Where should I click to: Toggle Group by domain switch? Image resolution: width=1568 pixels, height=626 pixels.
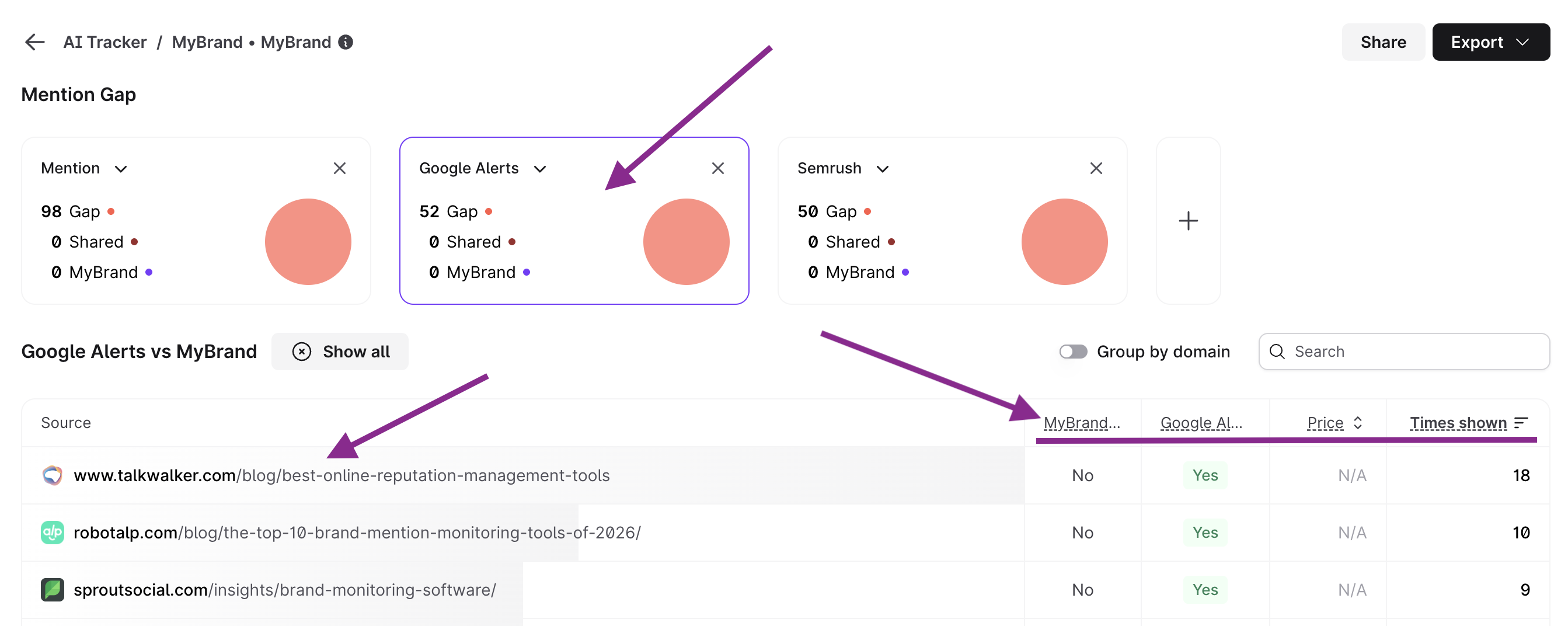pyautogui.click(x=1072, y=352)
